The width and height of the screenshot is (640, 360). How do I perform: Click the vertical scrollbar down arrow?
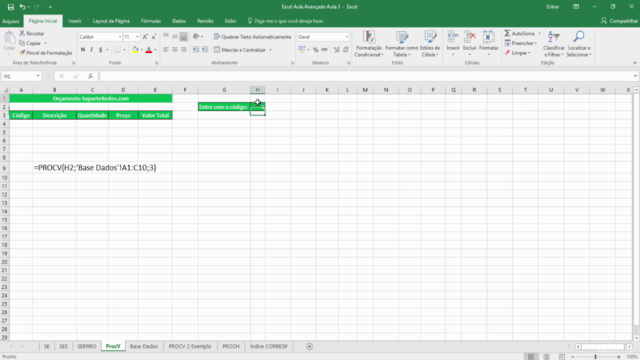(636, 338)
